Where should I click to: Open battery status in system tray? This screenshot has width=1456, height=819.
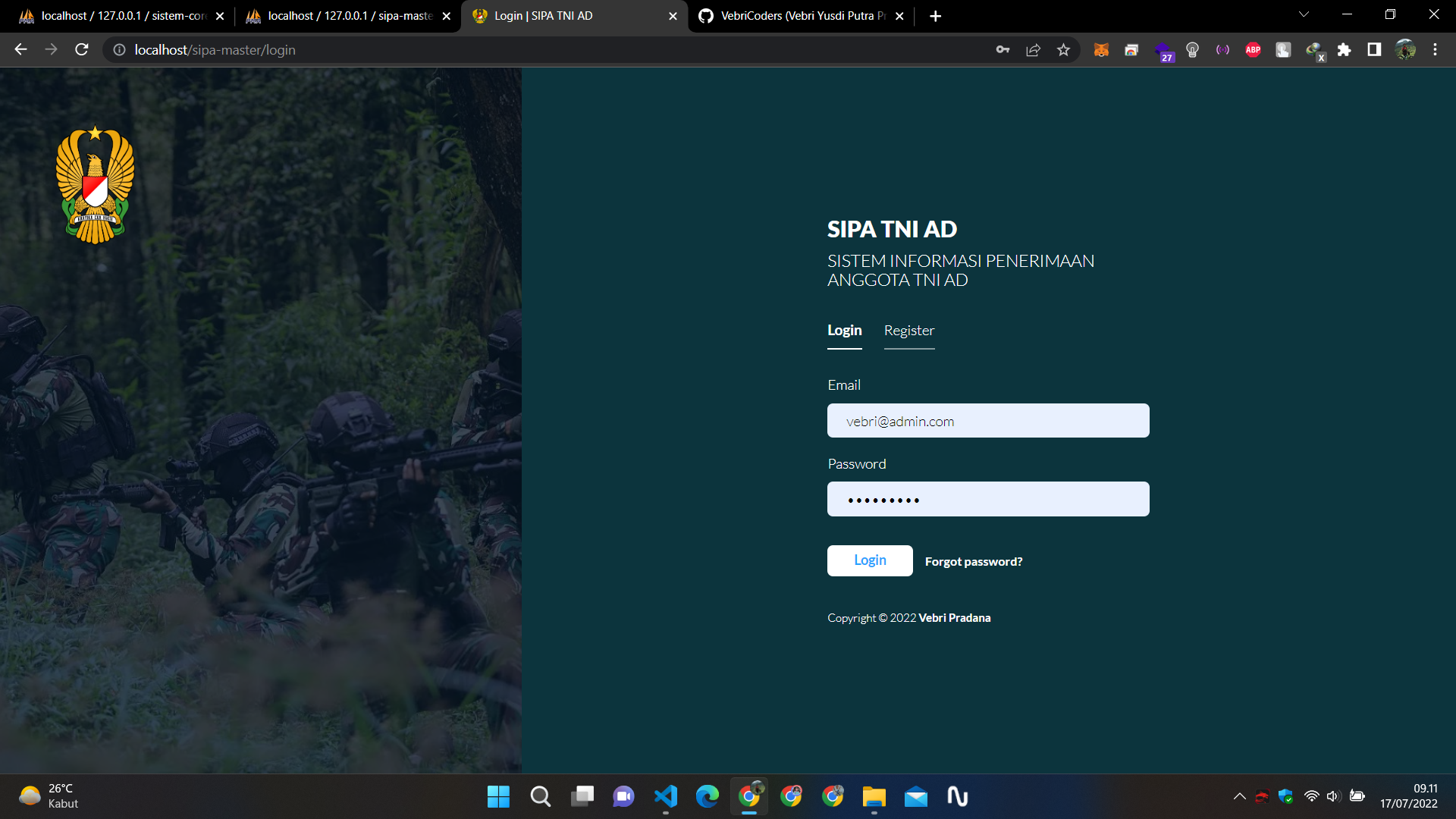coord(1357,796)
